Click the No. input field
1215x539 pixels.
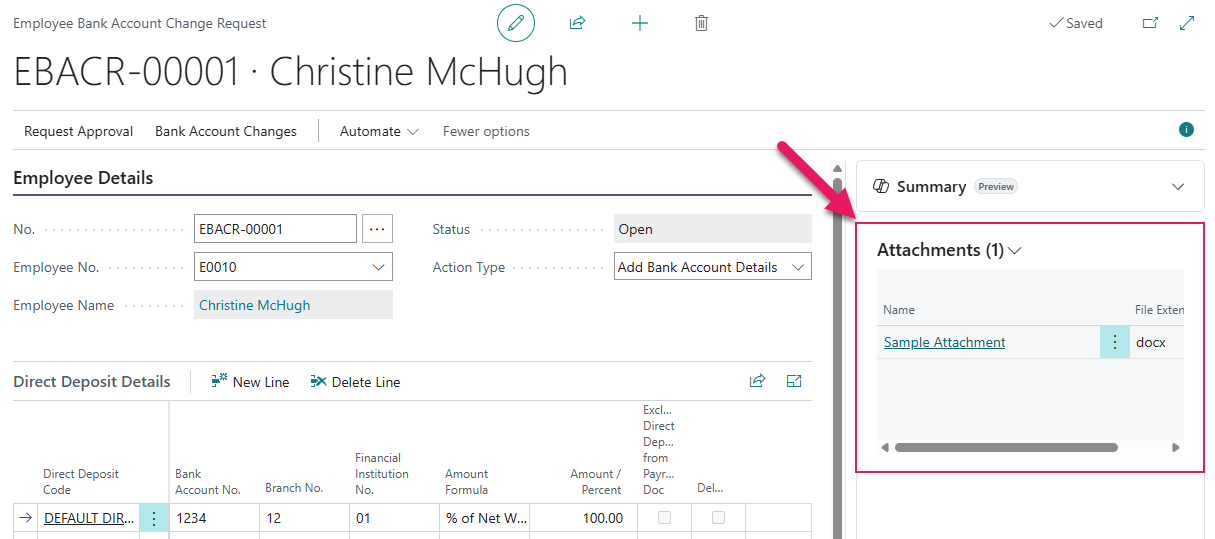point(275,229)
